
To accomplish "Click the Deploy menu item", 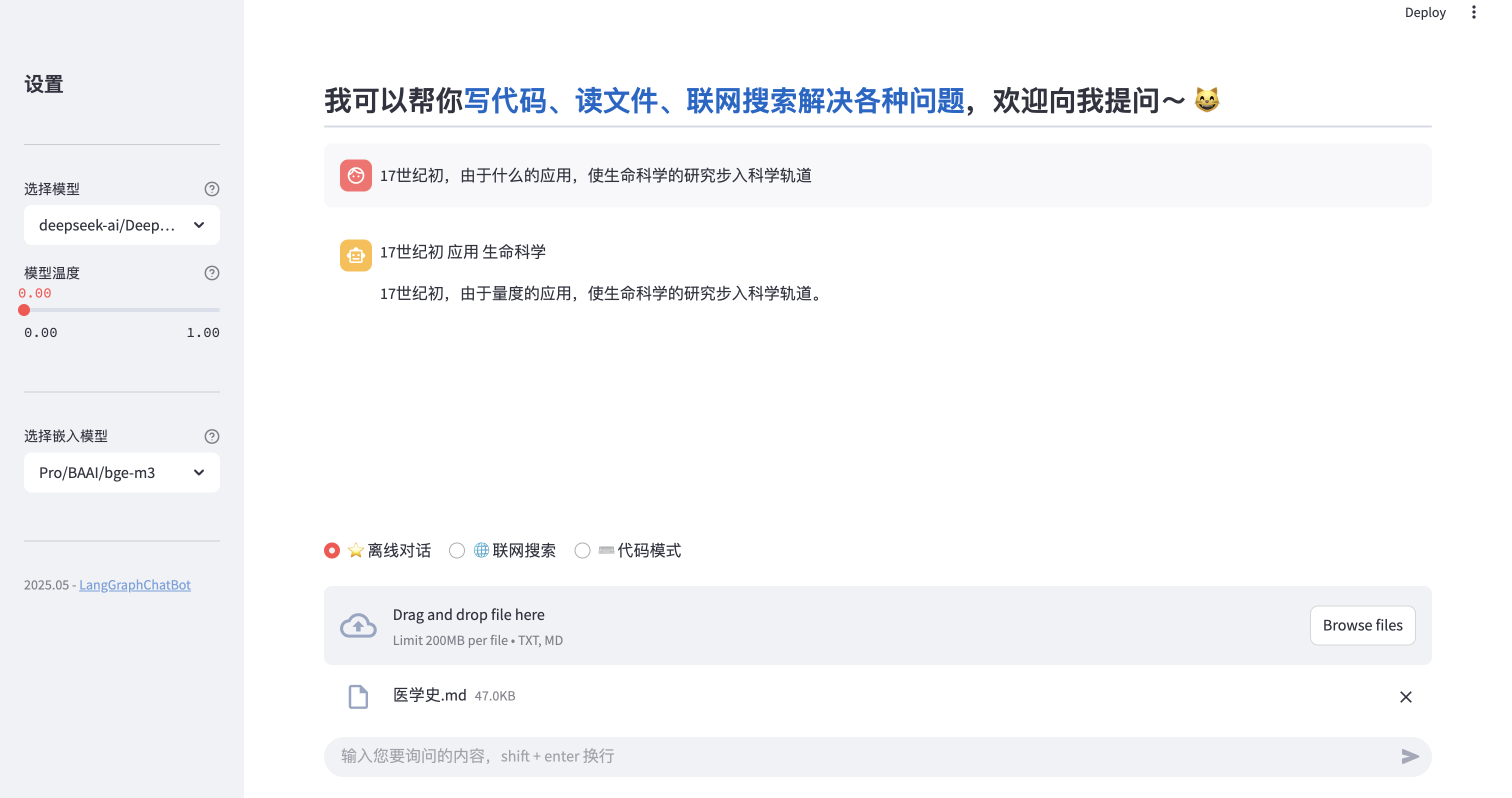I will pyautogui.click(x=1424, y=12).
